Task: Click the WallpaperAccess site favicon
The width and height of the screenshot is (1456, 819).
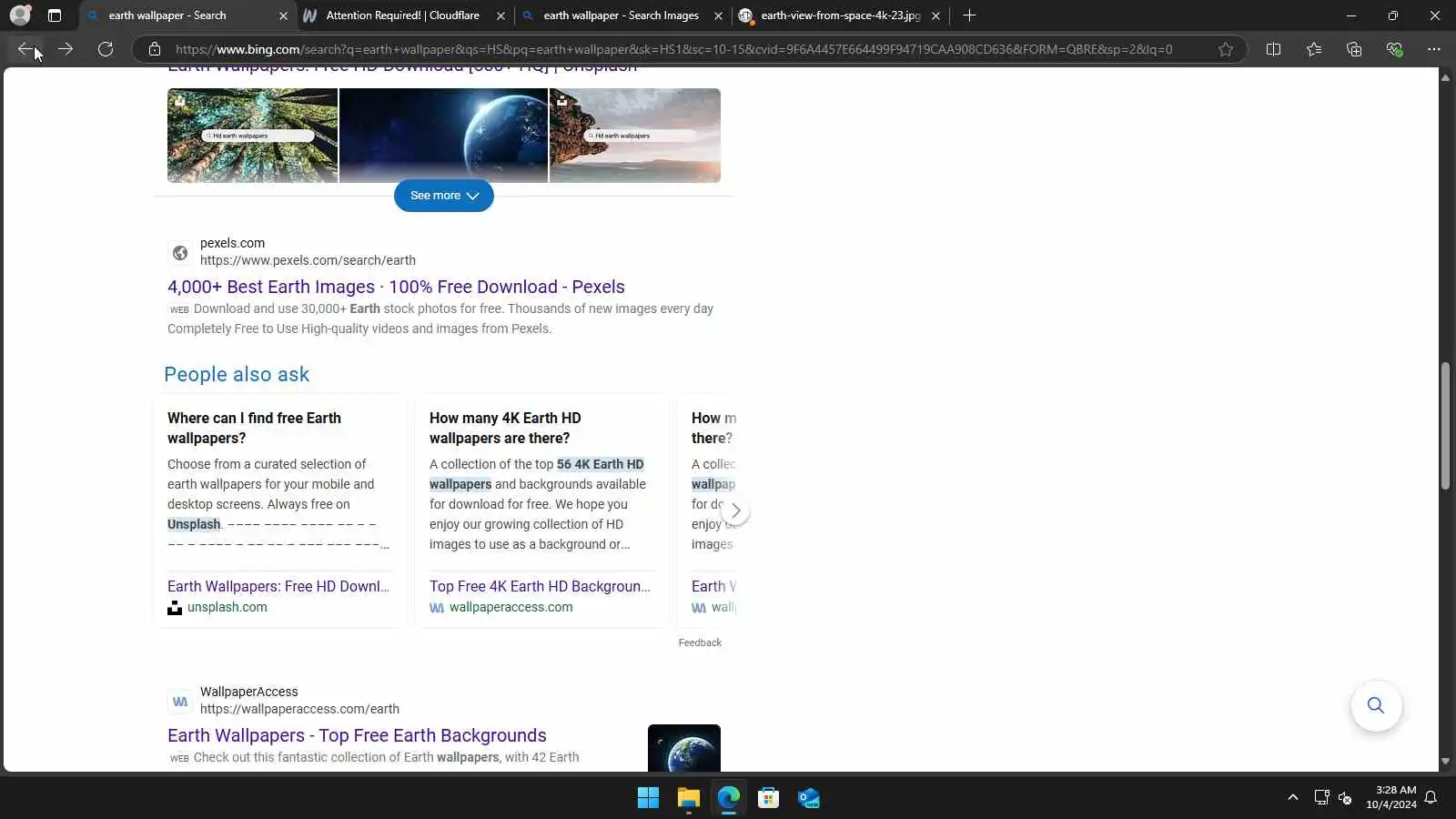Action: point(180,702)
